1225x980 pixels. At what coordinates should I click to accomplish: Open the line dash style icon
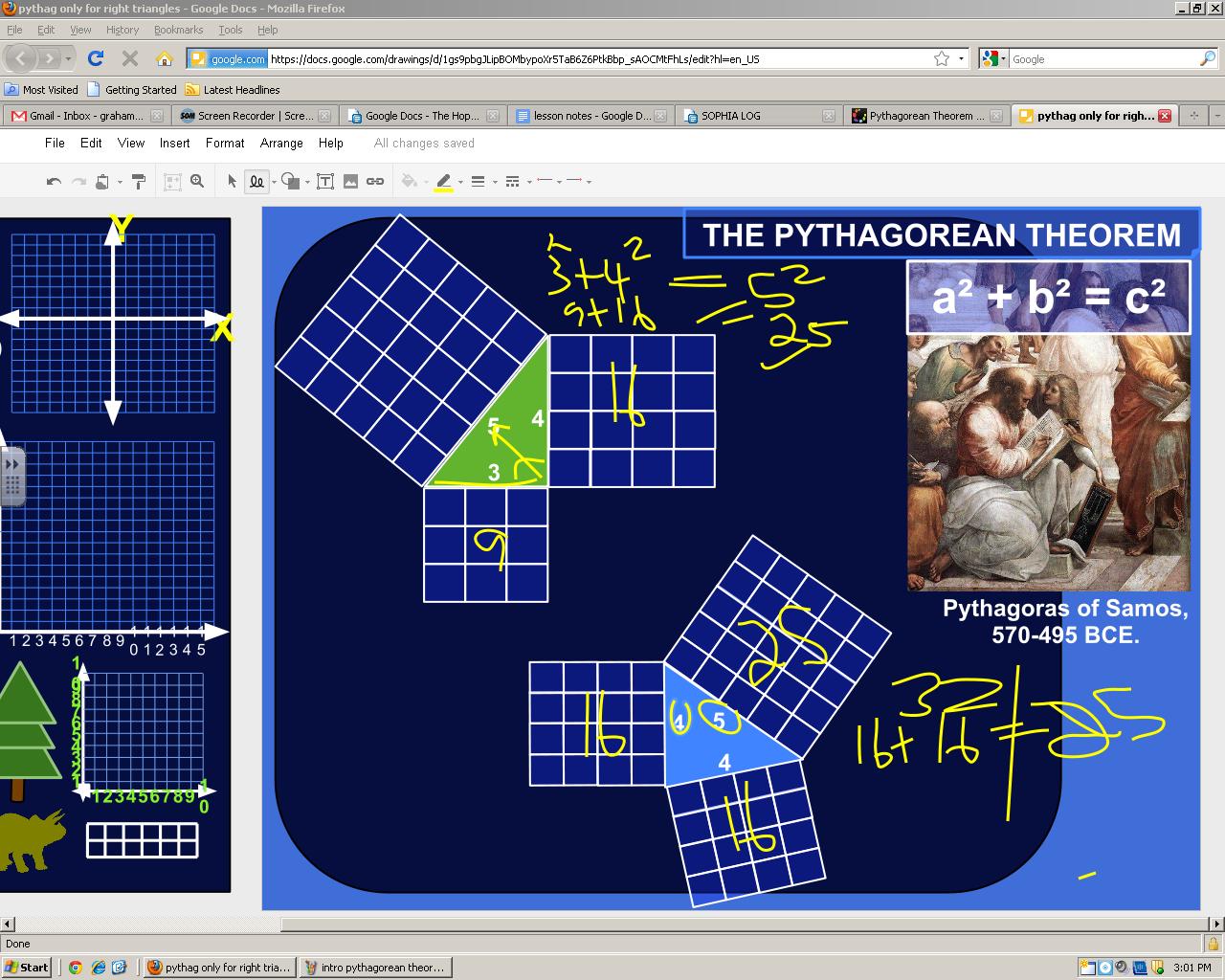(x=512, y=181)
